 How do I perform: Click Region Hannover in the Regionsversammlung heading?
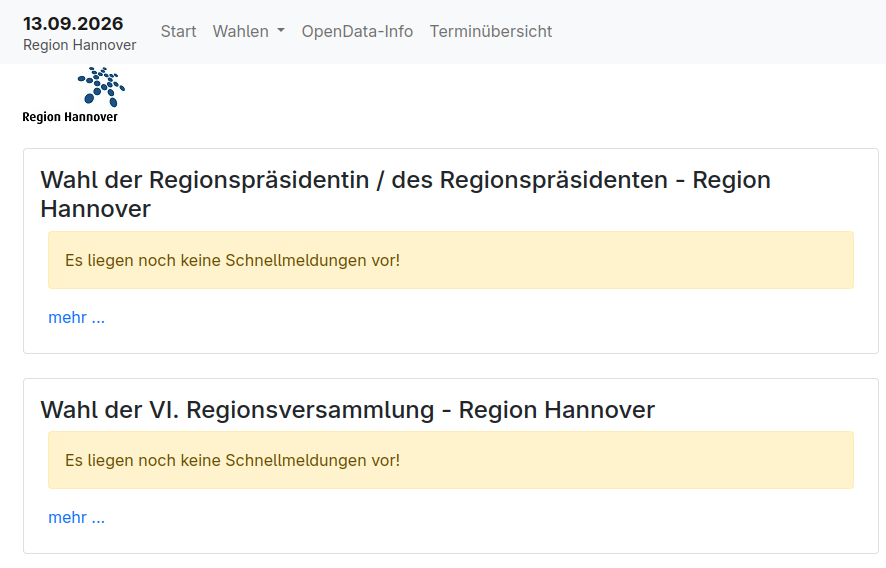[x=557, y=410]
